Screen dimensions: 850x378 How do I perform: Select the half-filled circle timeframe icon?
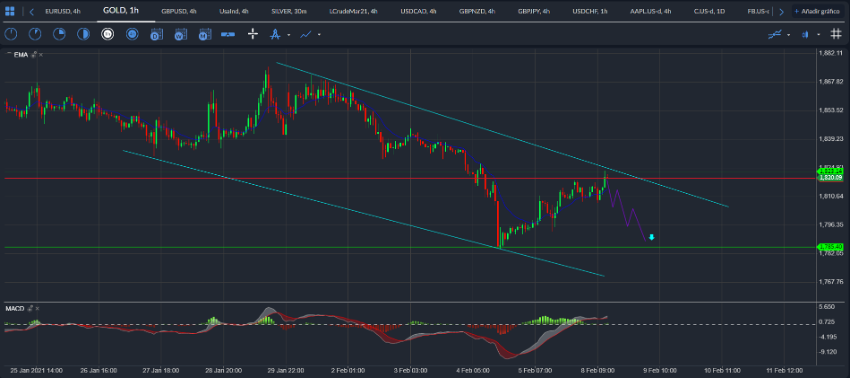tap(83, 35)
